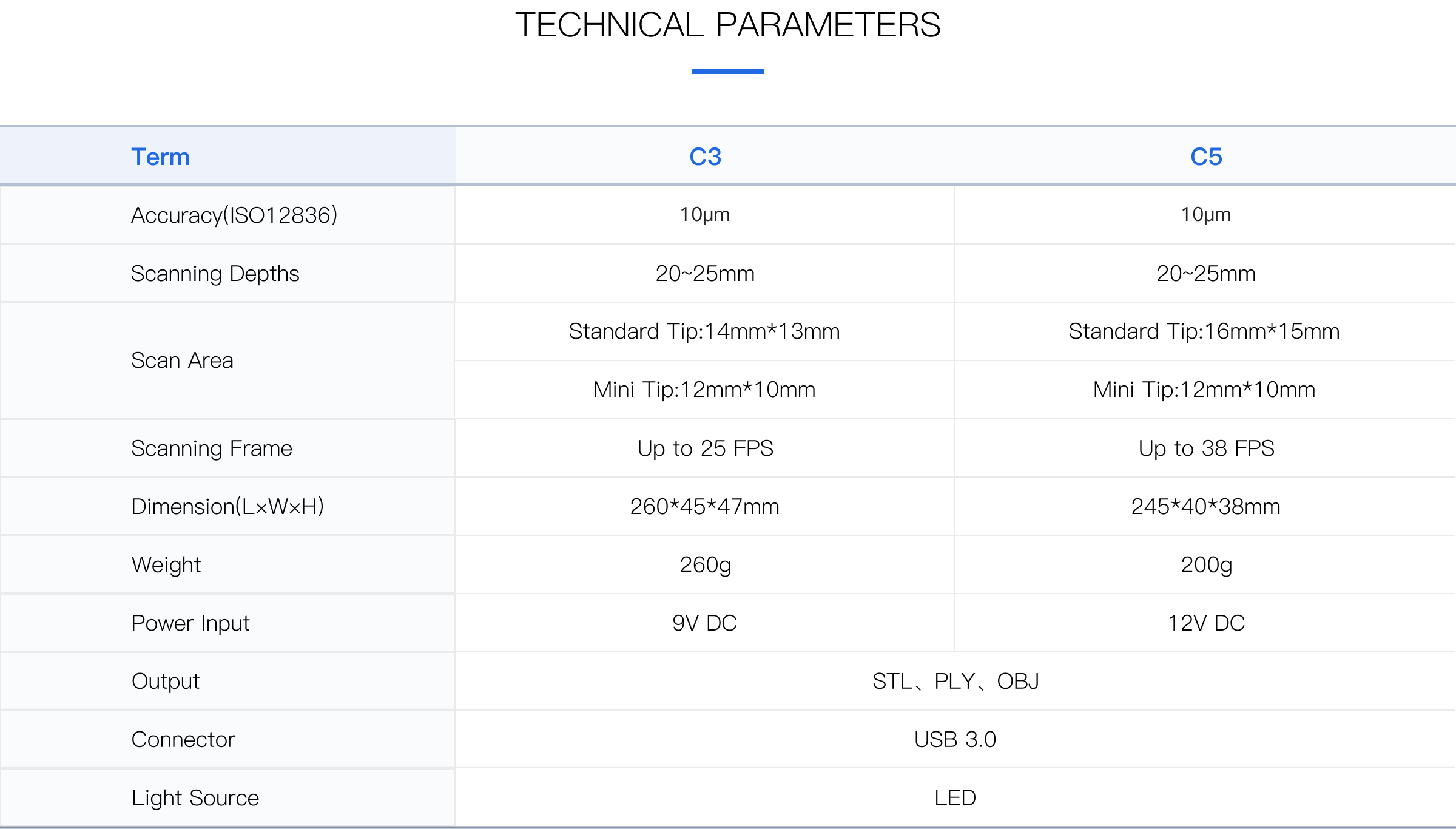Image resolution: width=1456 pixels, height=829 pixels.
Task: Click the Term column header
Action: 161,157
